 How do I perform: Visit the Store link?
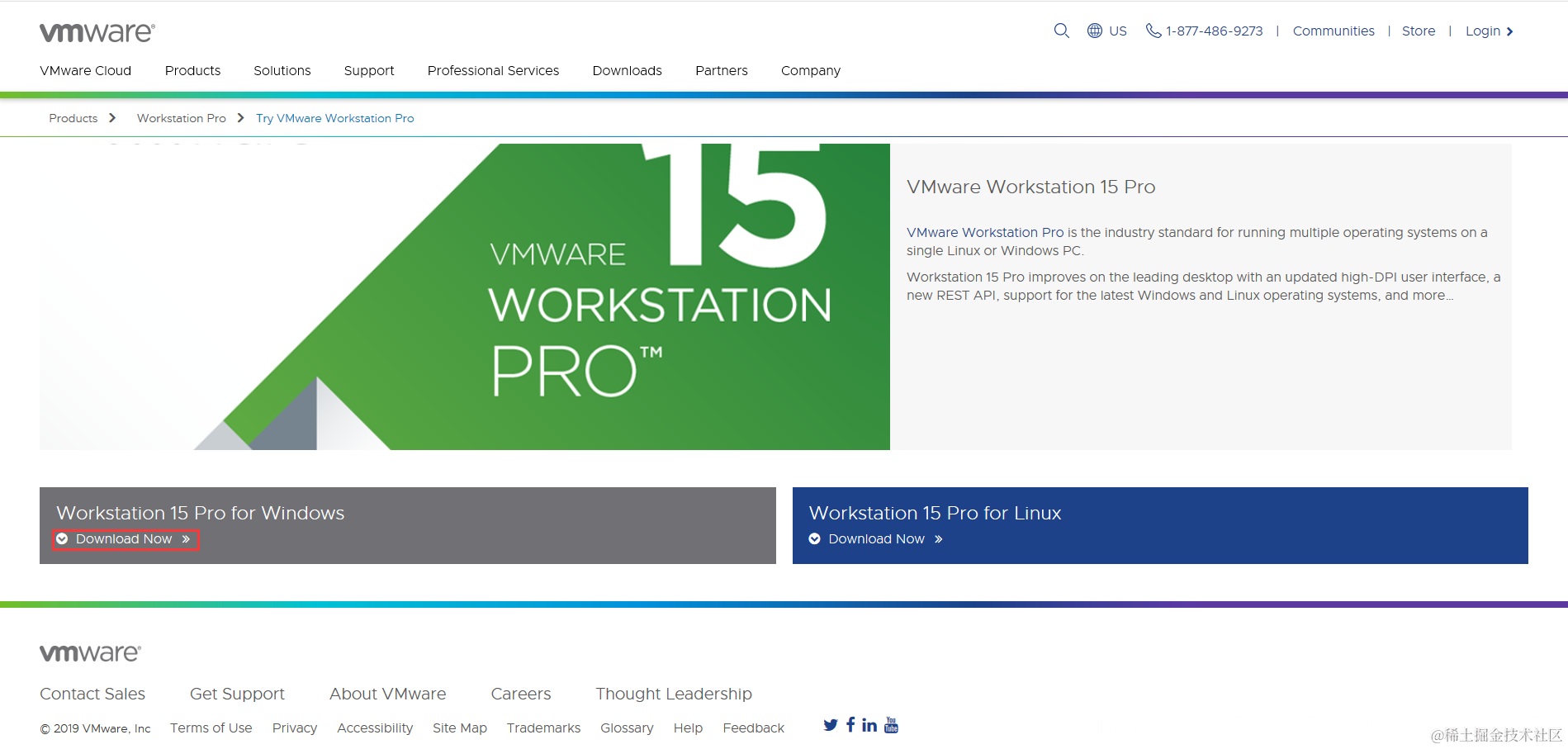[1418, 31]
